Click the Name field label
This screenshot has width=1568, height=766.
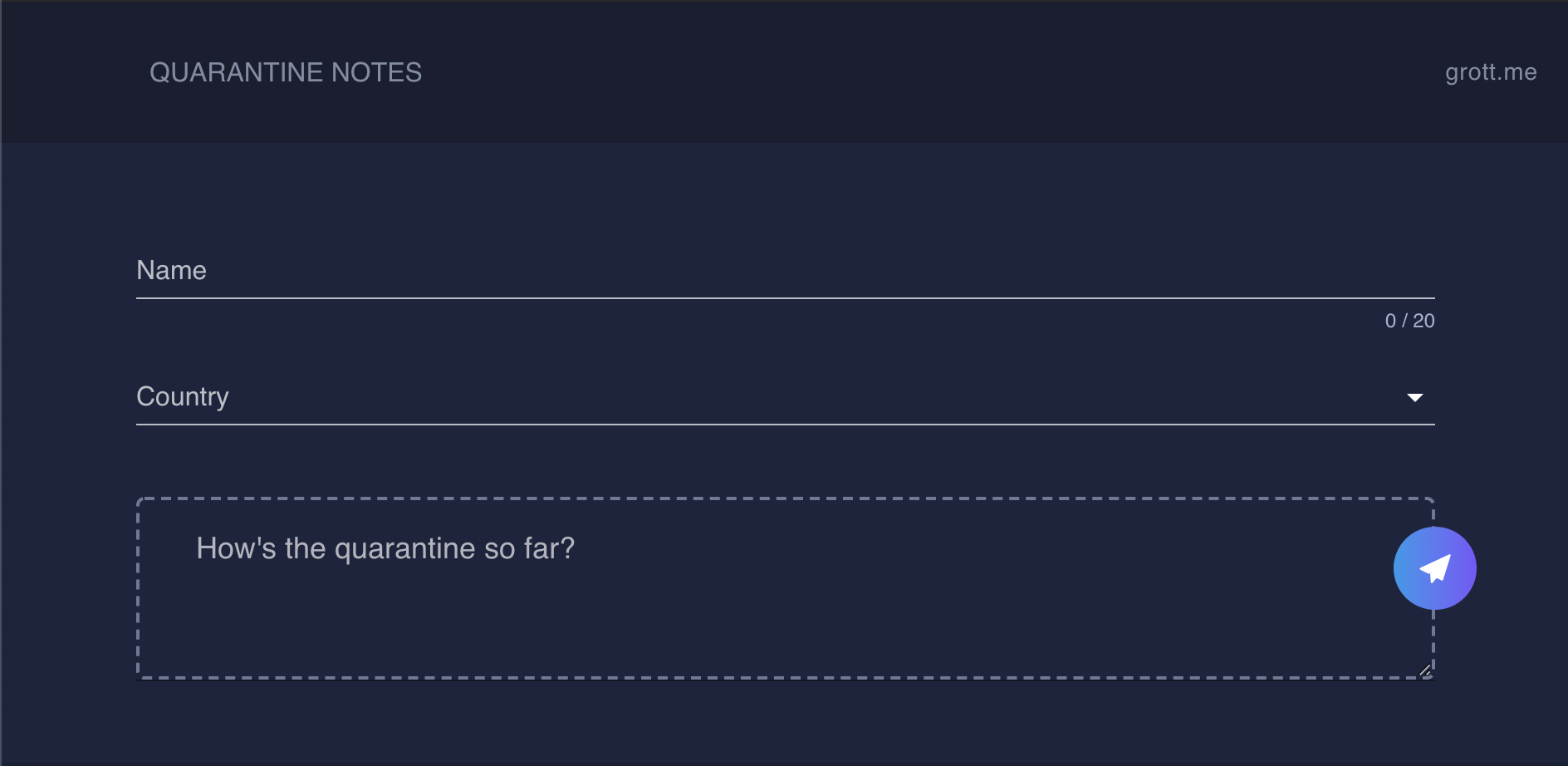tap(171, 271)
